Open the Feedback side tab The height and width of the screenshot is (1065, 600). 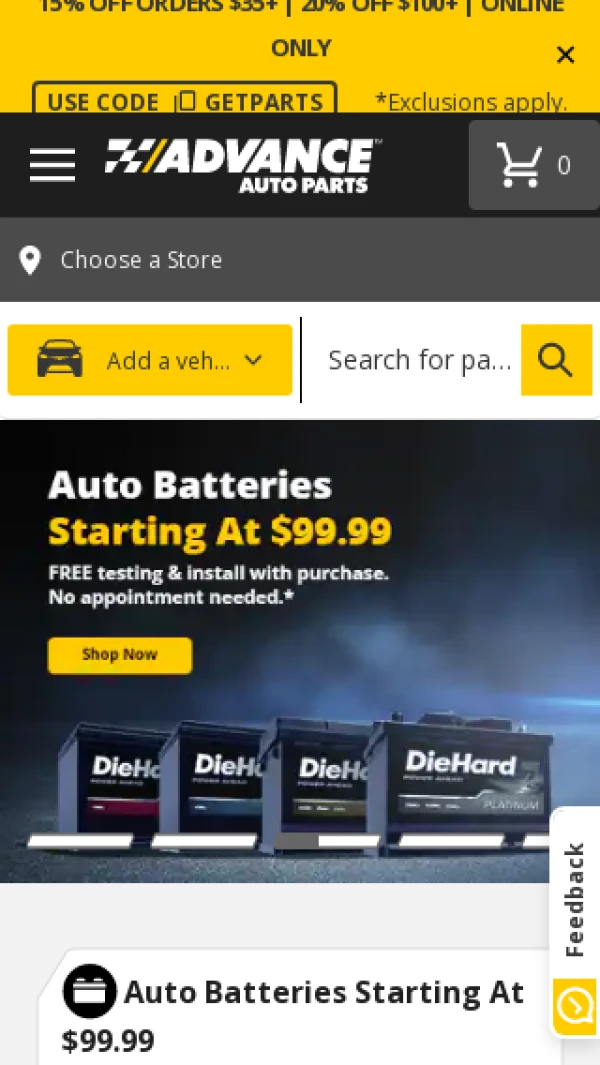coord(575,900)
